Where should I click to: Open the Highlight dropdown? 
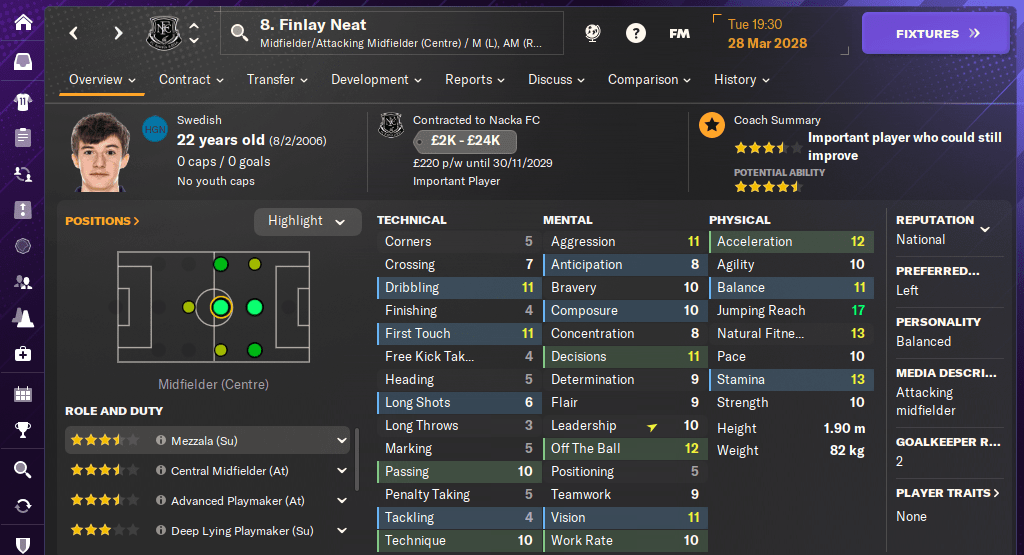(x=307, y=221)
